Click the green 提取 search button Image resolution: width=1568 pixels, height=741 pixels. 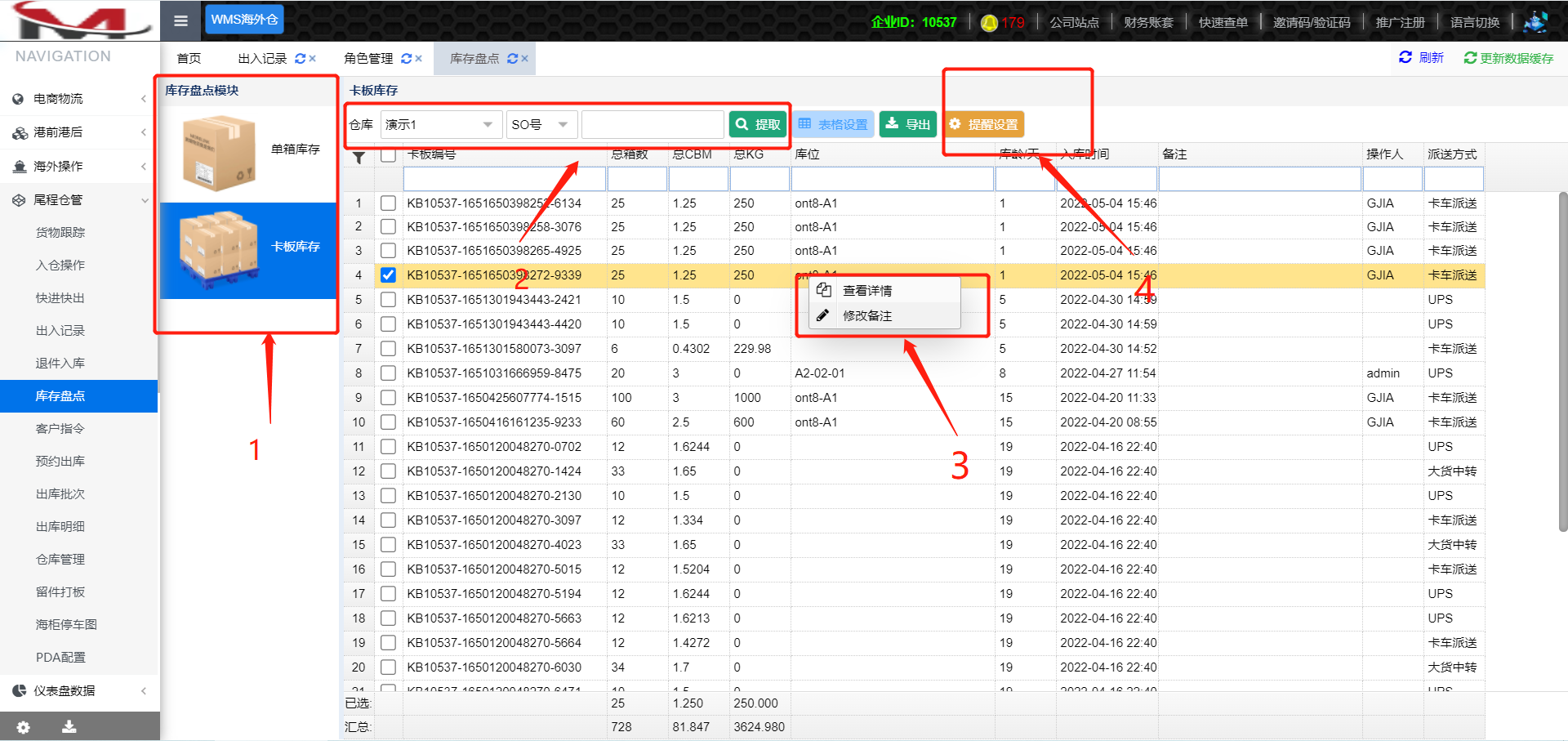click(x=758, y=125)
